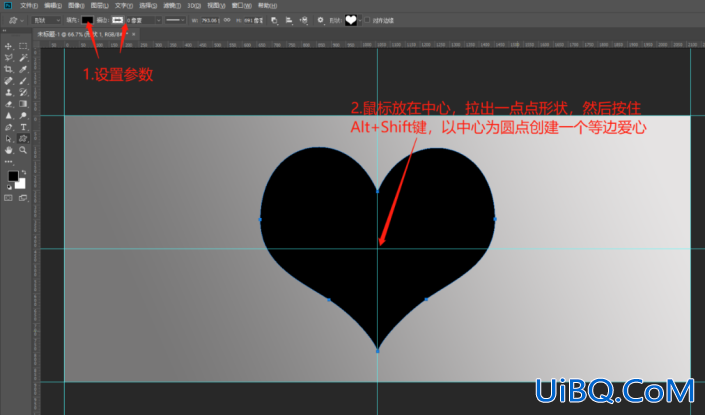This screenshot has width=705, height=415.
Task: Open the 视图 (View) menu
Action: click(x=216, y=5)
